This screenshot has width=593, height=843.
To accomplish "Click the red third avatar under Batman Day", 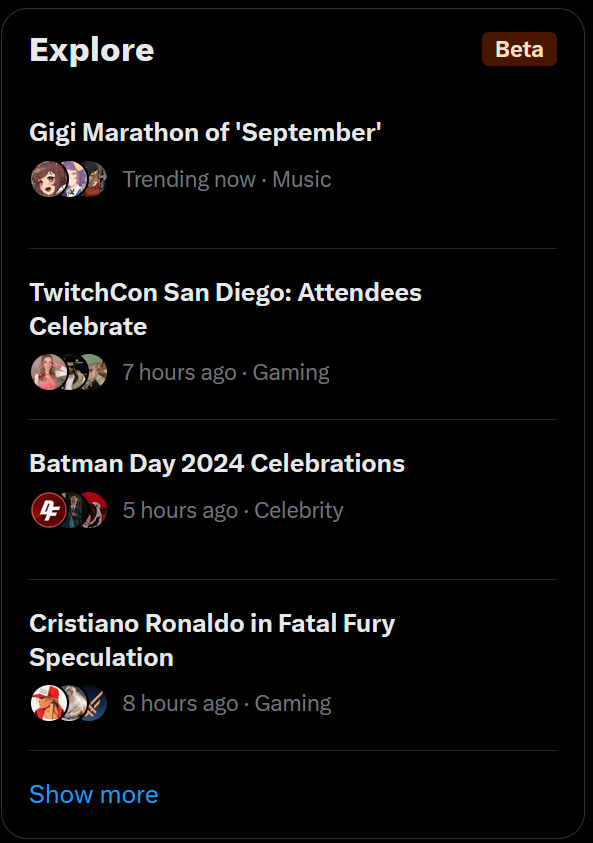I will tap(98, 510).
